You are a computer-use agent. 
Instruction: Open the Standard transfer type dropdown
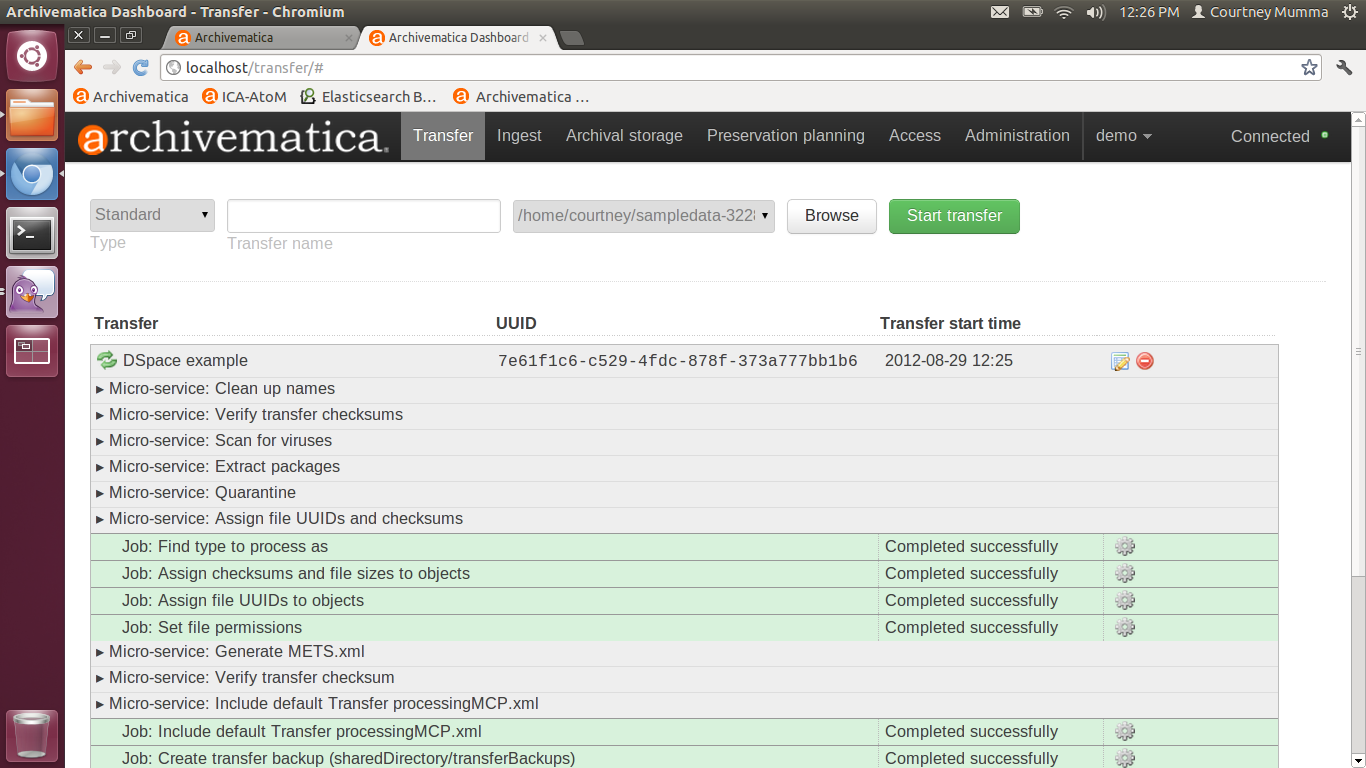click(152, 215)
